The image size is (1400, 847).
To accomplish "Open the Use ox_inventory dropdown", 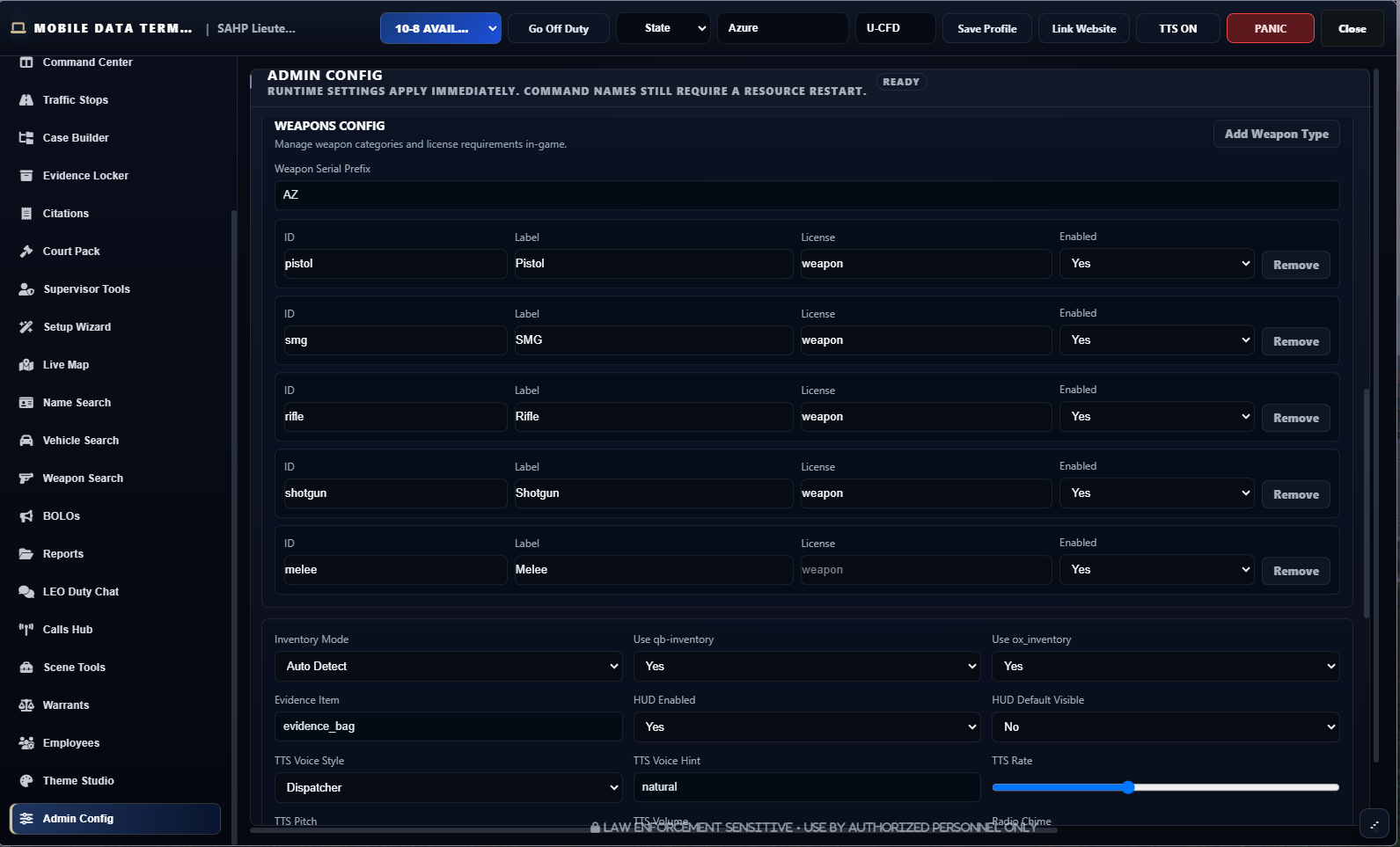I will [x=1165, y=667].
